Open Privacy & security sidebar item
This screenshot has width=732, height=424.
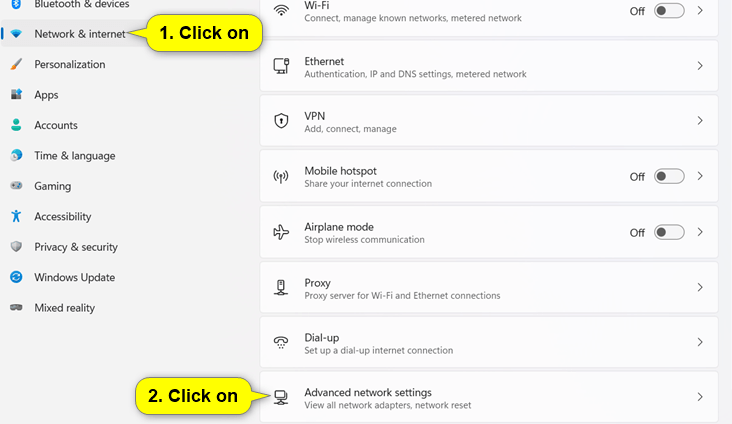pyautogui.click(x=75, y=247)
